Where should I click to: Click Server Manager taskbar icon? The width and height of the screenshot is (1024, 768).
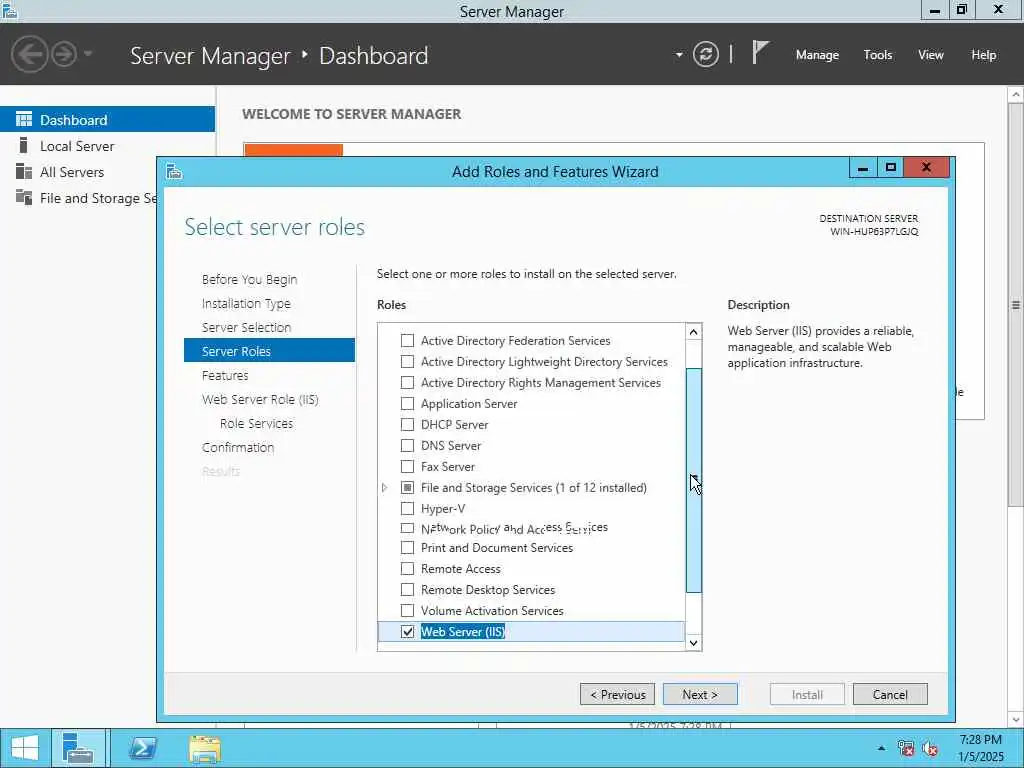(x=78, y=748)
